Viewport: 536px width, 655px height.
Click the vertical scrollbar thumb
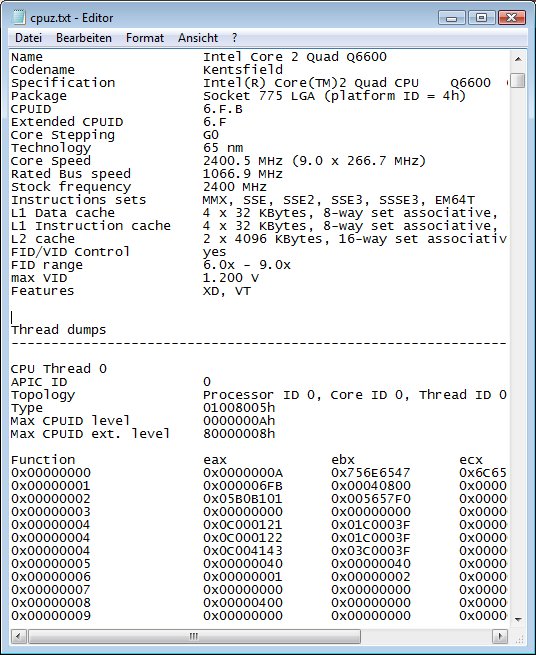click(x=518, y=81)
